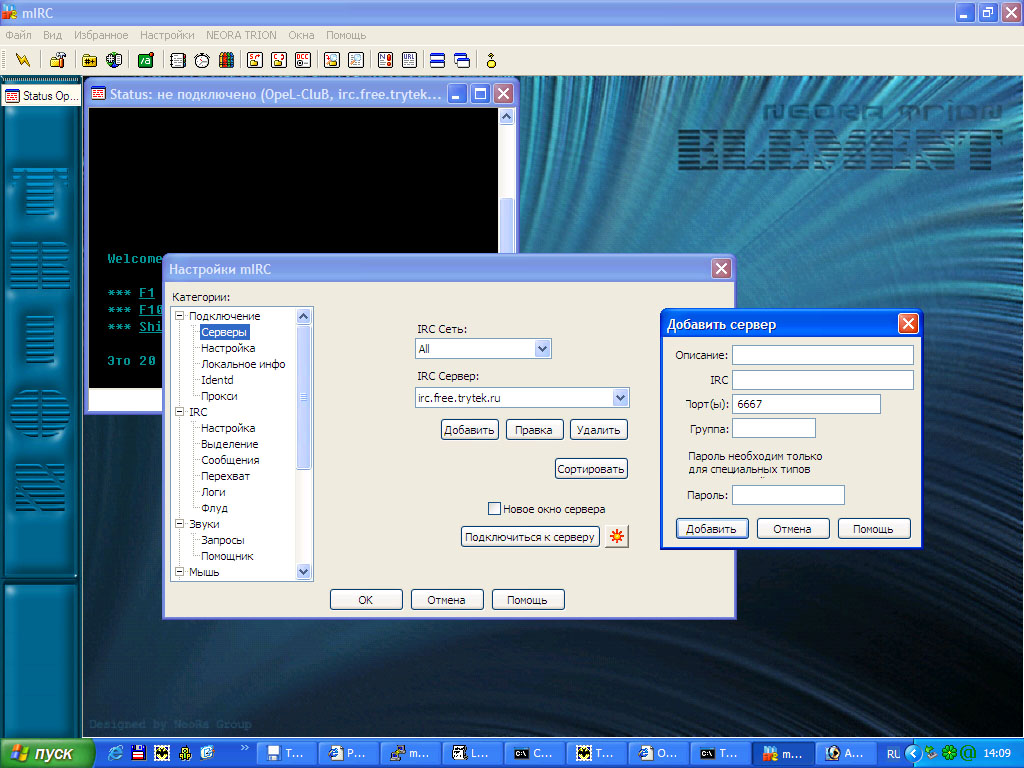1024x768 pixels.
Task: Click OK in the Настройки mIRC dialog
Action: click(366, 600)
